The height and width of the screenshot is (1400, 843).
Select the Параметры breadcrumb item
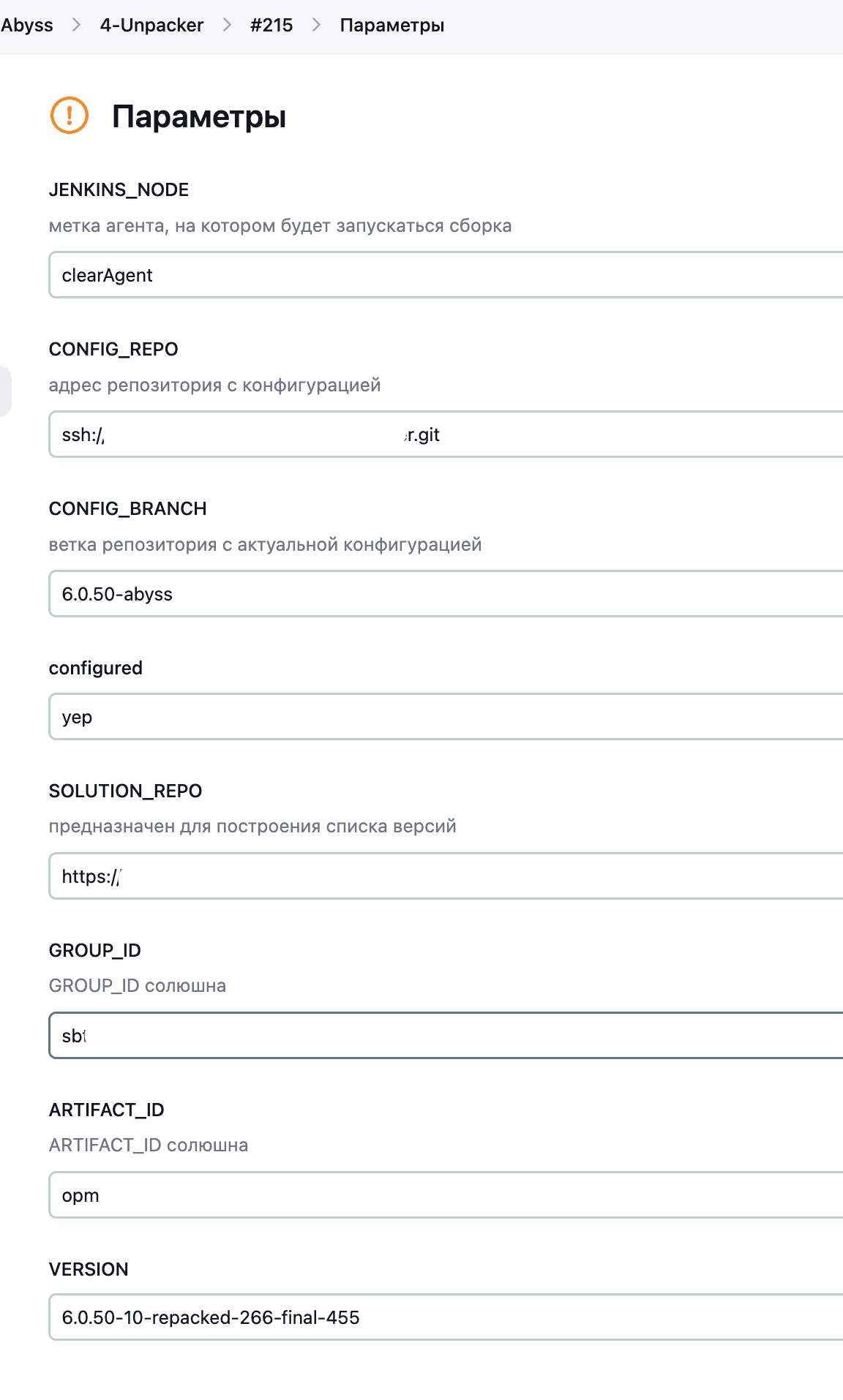[x=392, y=25]
